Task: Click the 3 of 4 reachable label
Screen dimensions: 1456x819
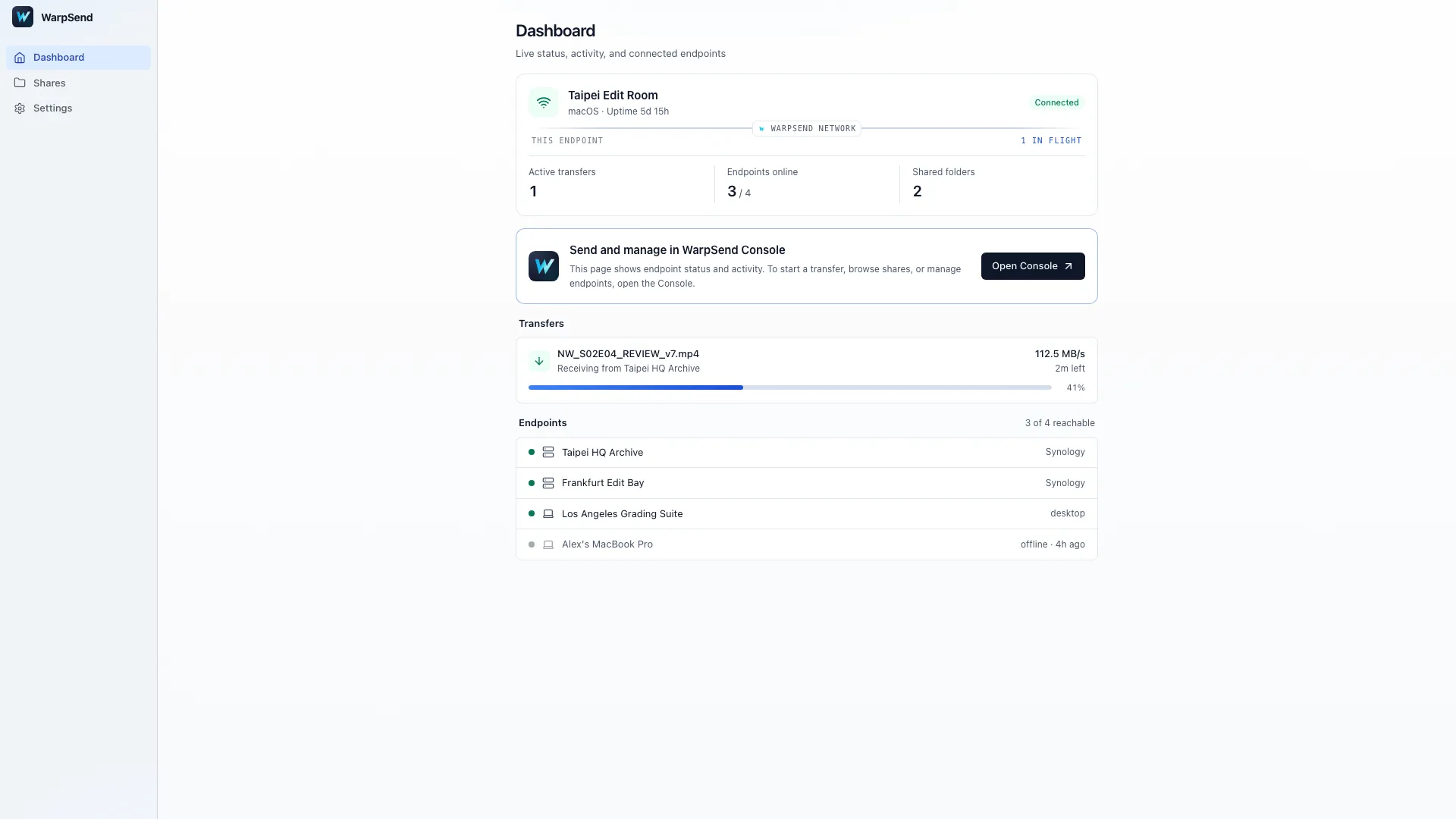Action: 1059,423
